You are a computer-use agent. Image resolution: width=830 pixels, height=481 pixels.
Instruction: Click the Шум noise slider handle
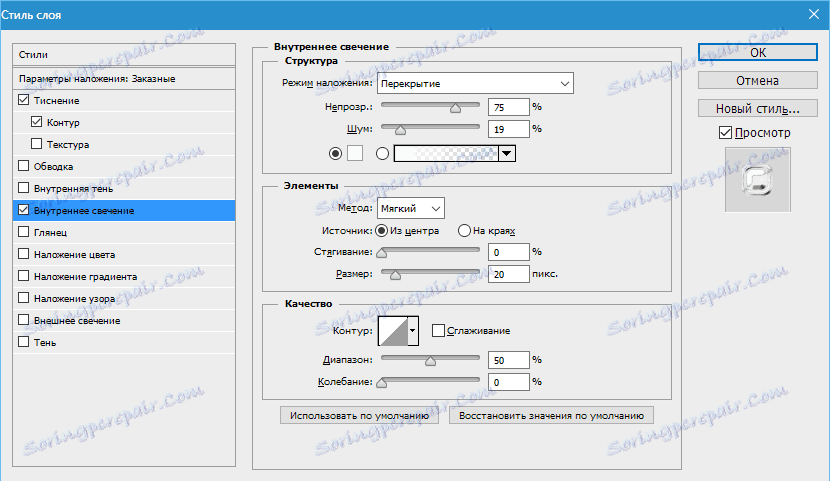[400, 130]
